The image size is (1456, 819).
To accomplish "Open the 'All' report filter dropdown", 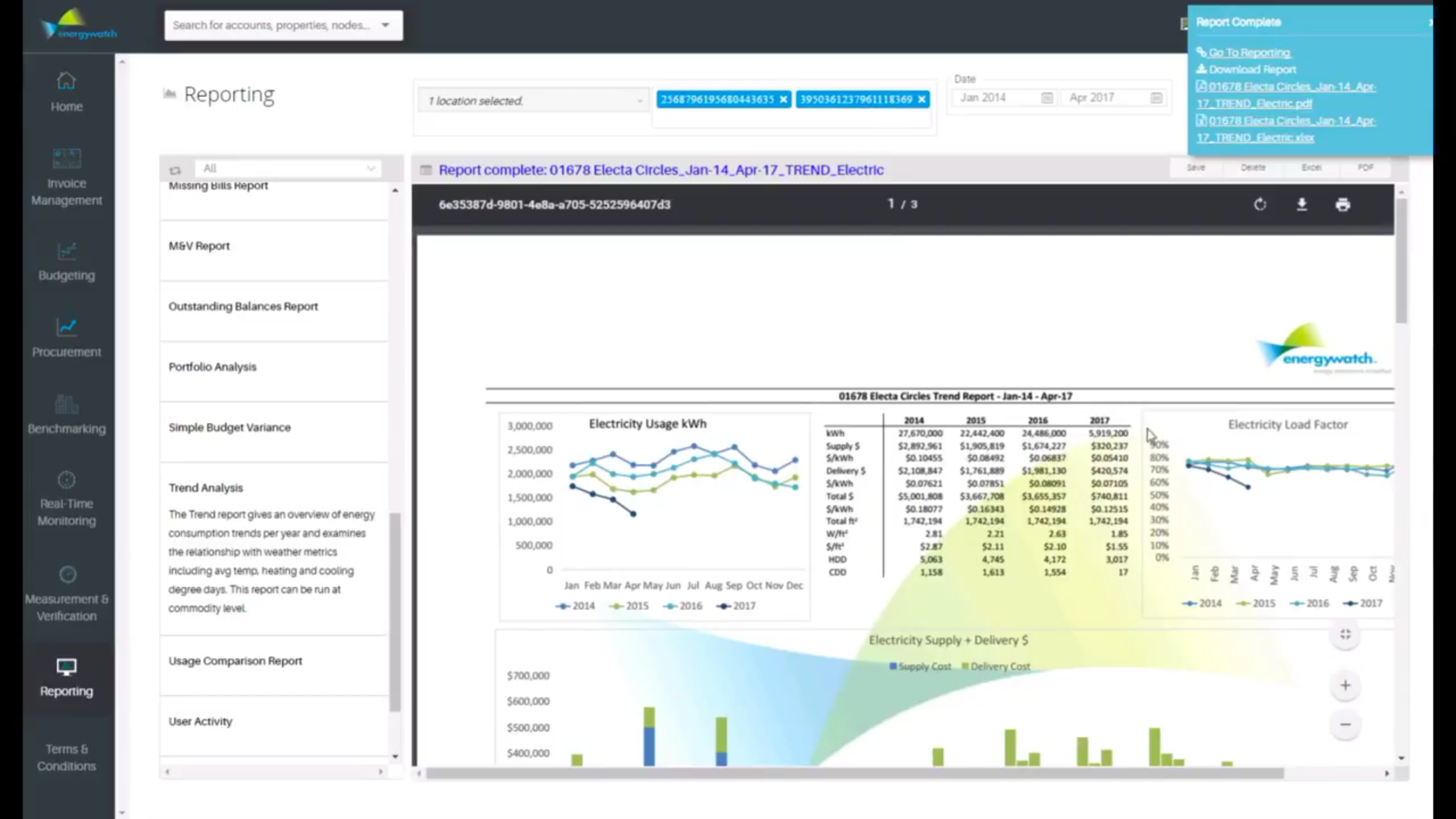I will 288,168.
